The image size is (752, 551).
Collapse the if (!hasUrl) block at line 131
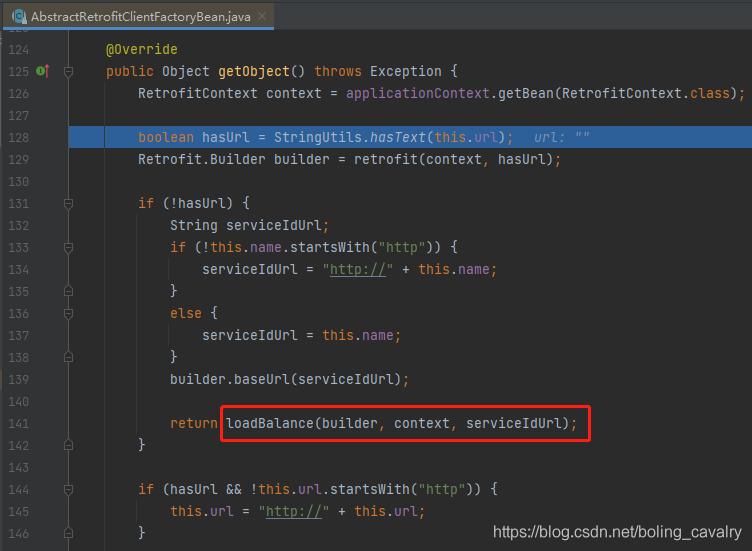(69, 204)
